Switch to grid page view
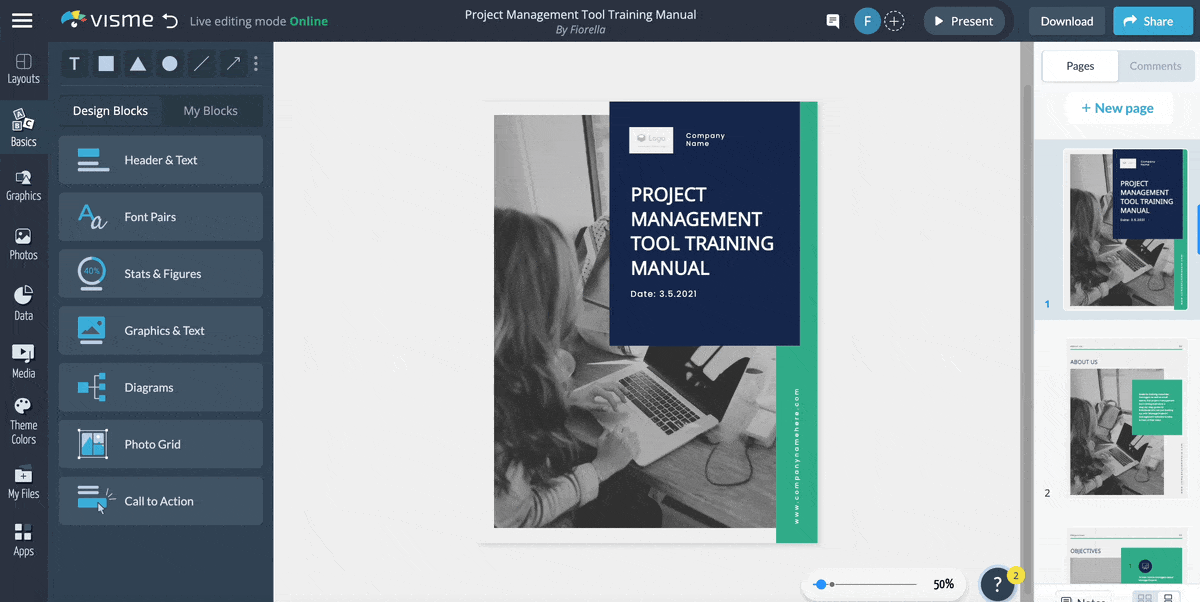 click(x=1143, y=598)
